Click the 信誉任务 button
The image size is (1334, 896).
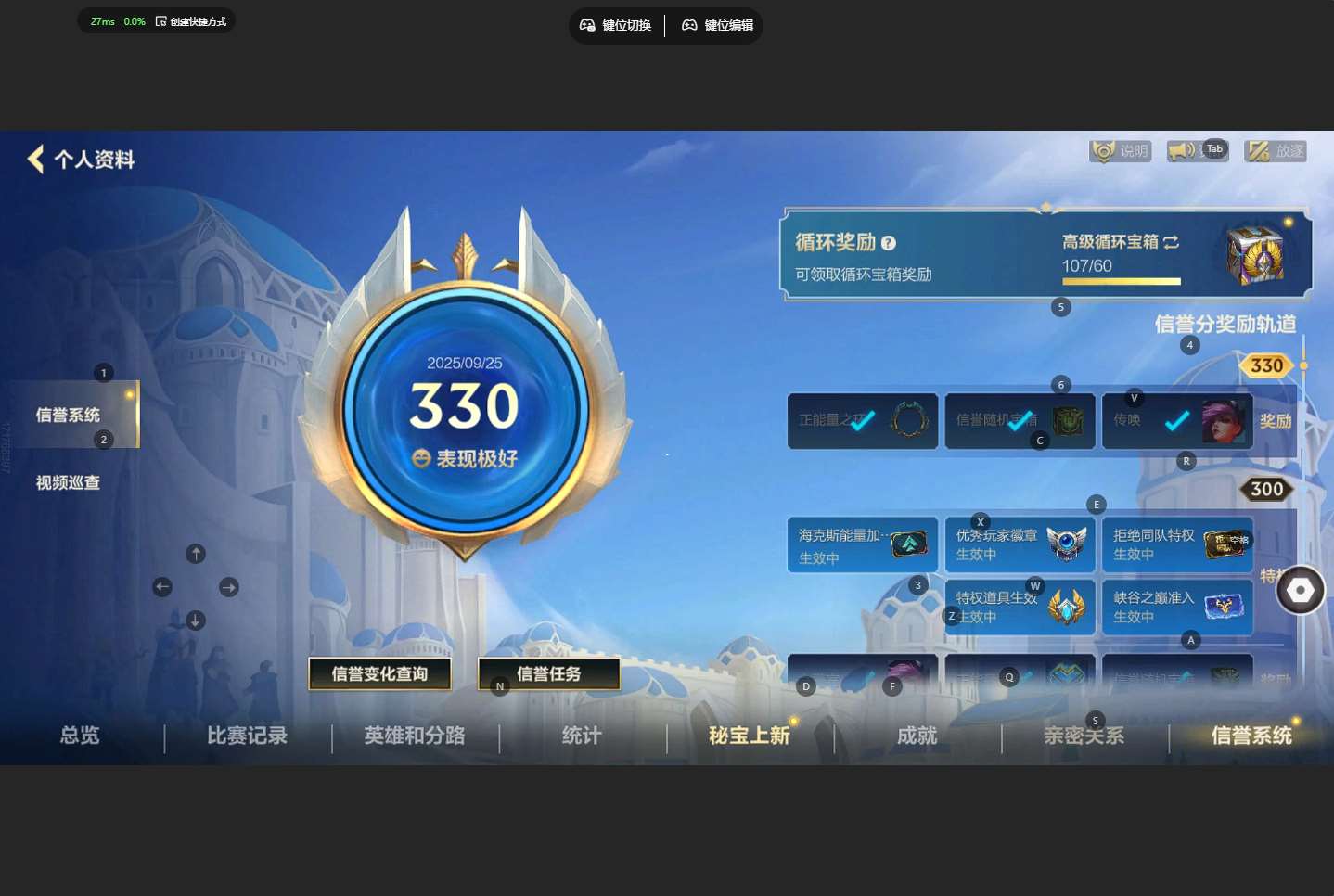548,673
